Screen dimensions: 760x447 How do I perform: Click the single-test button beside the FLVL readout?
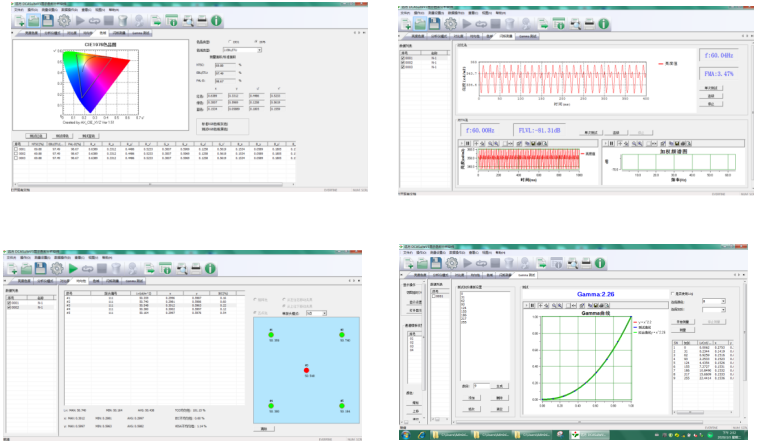590,132
